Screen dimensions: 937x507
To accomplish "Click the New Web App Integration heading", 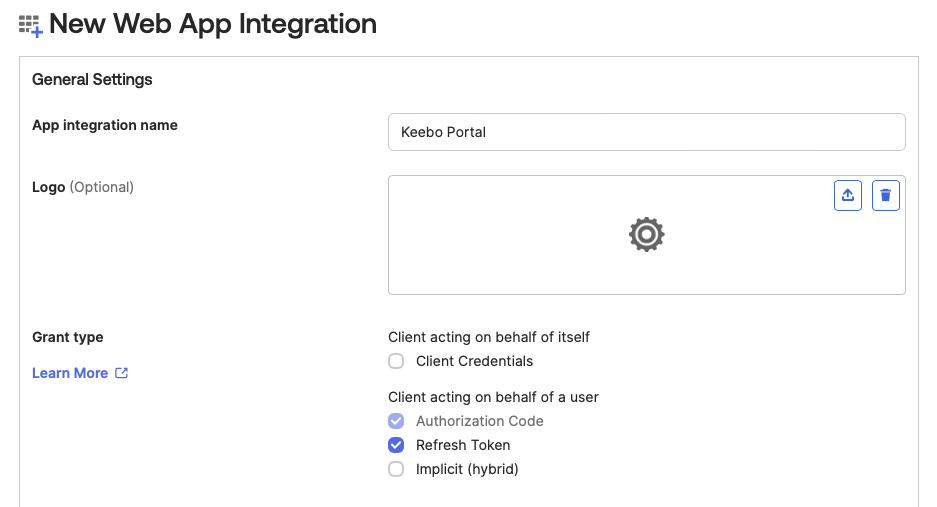I will coord(213,24).
